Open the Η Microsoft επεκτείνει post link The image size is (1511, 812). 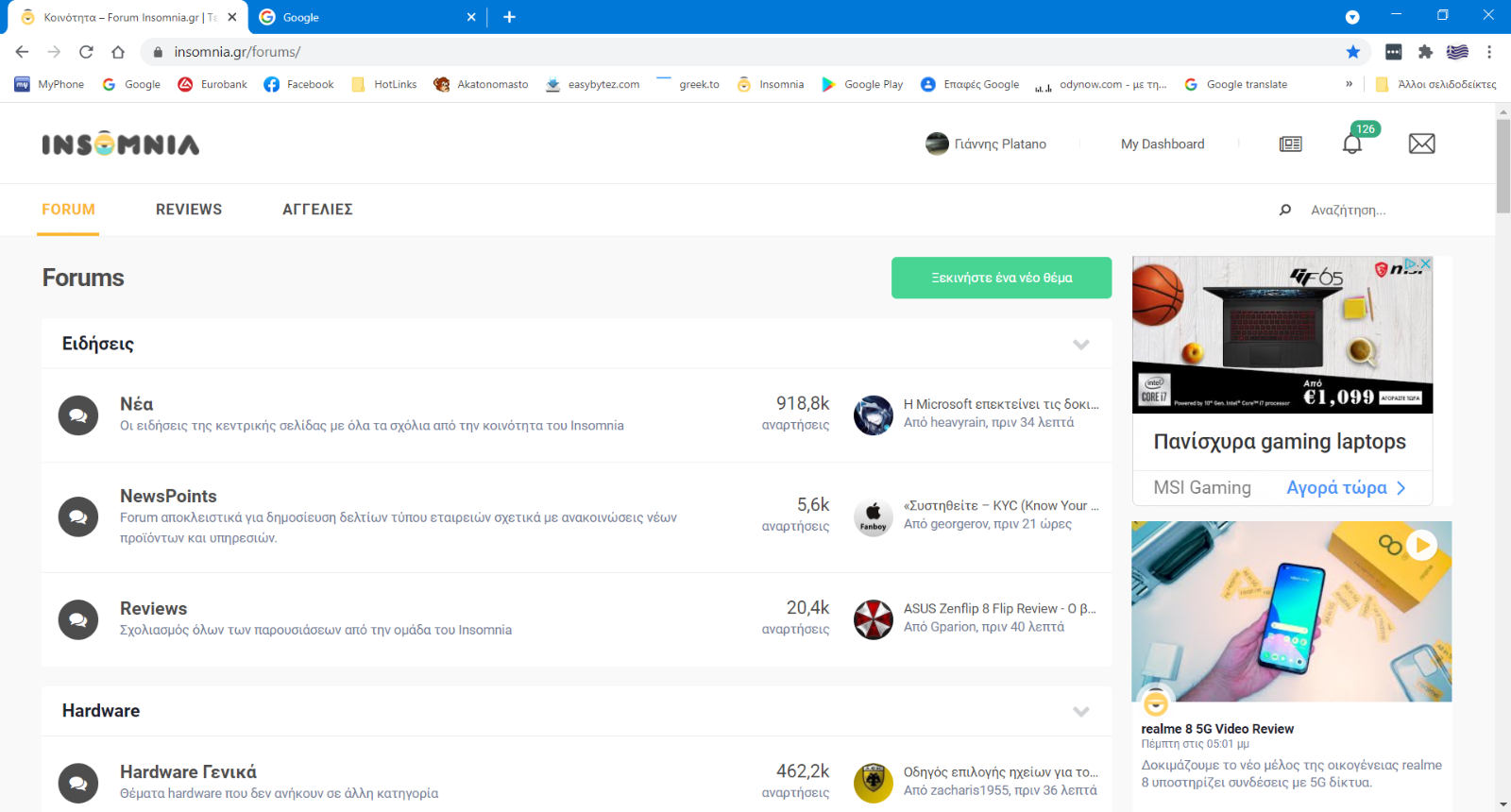click(1001, 403)
